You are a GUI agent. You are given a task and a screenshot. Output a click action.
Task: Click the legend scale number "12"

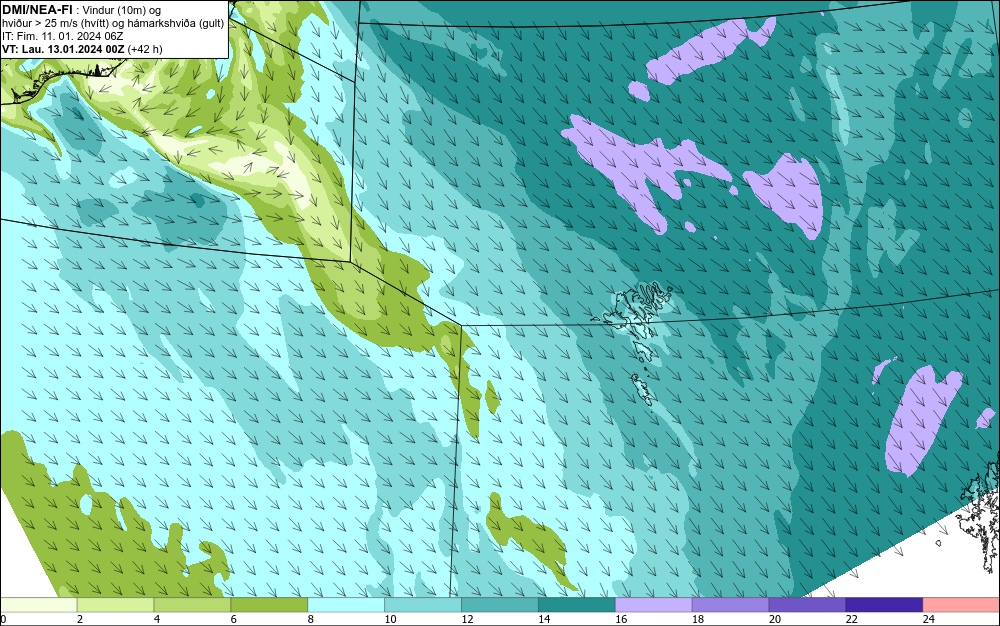tap(467, 619)
